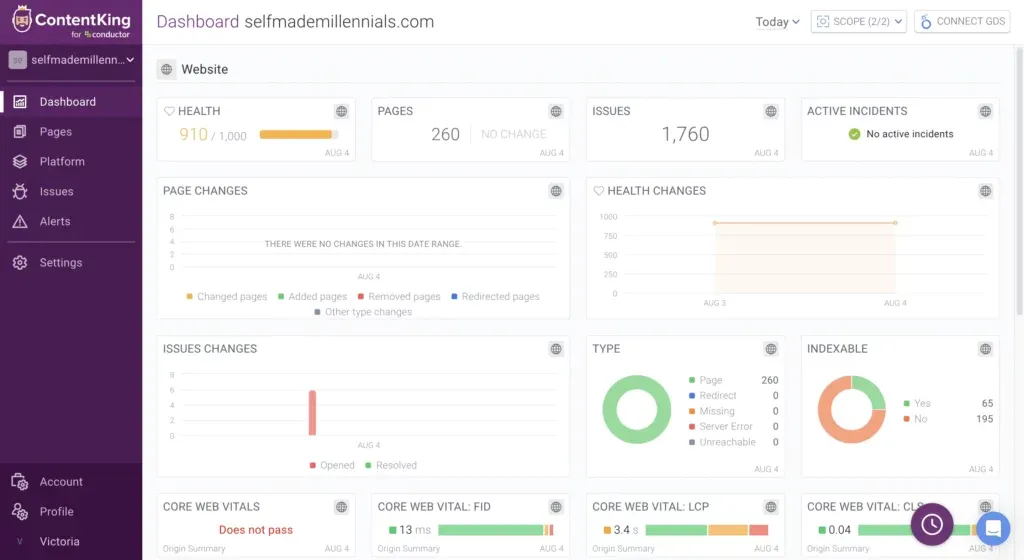The image size is (1024, 560).
Task: Click 'Does not pass' Core Web Vitals text
Action: point(256,531)
